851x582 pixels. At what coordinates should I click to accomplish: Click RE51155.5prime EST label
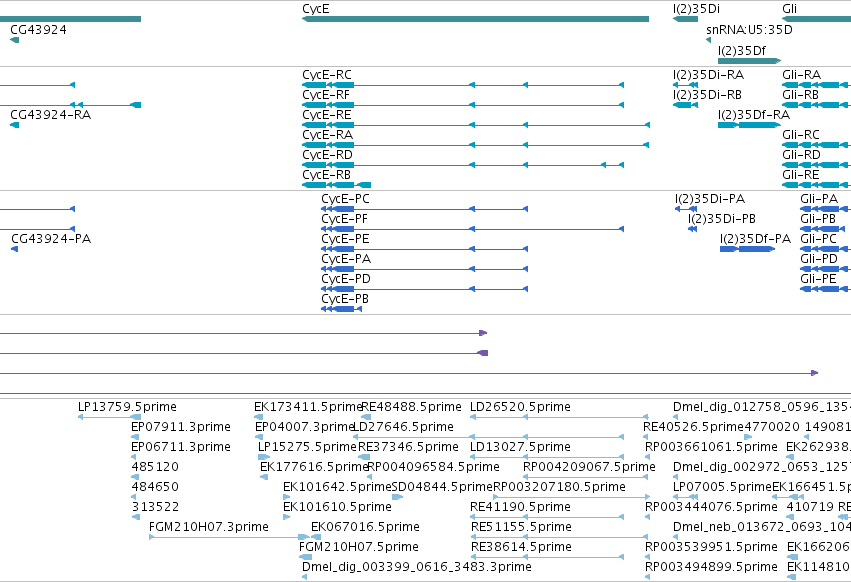pyautogui.click(x=521, y=527)
